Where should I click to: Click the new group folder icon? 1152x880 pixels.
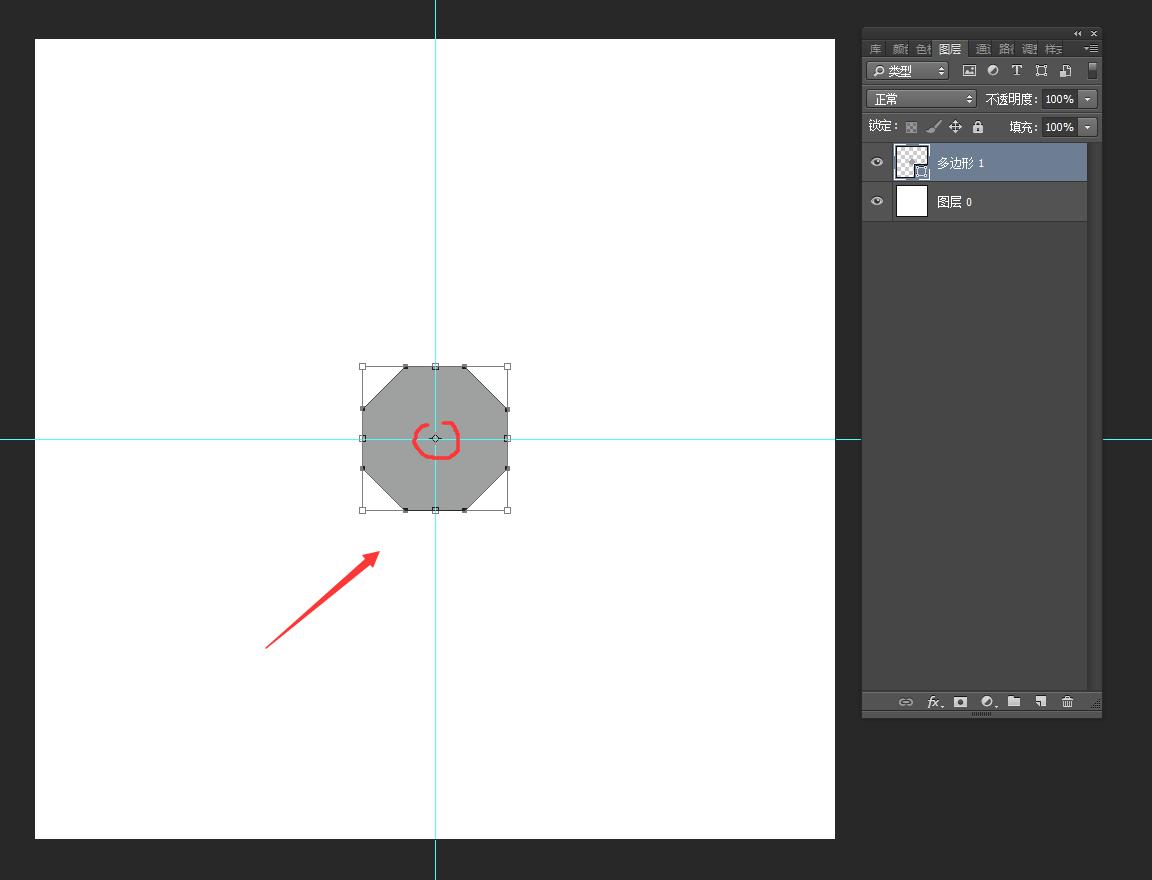[1013, 702]
